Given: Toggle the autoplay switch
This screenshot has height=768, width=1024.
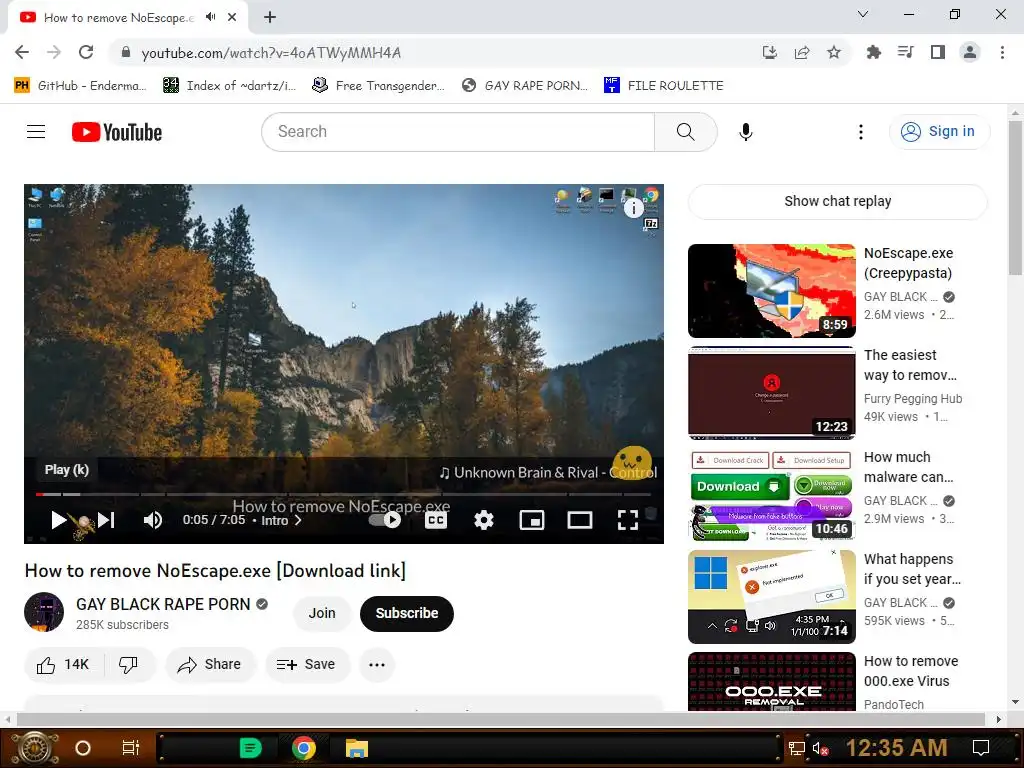Looking at the screenshot, I should (x=385, y=520).
